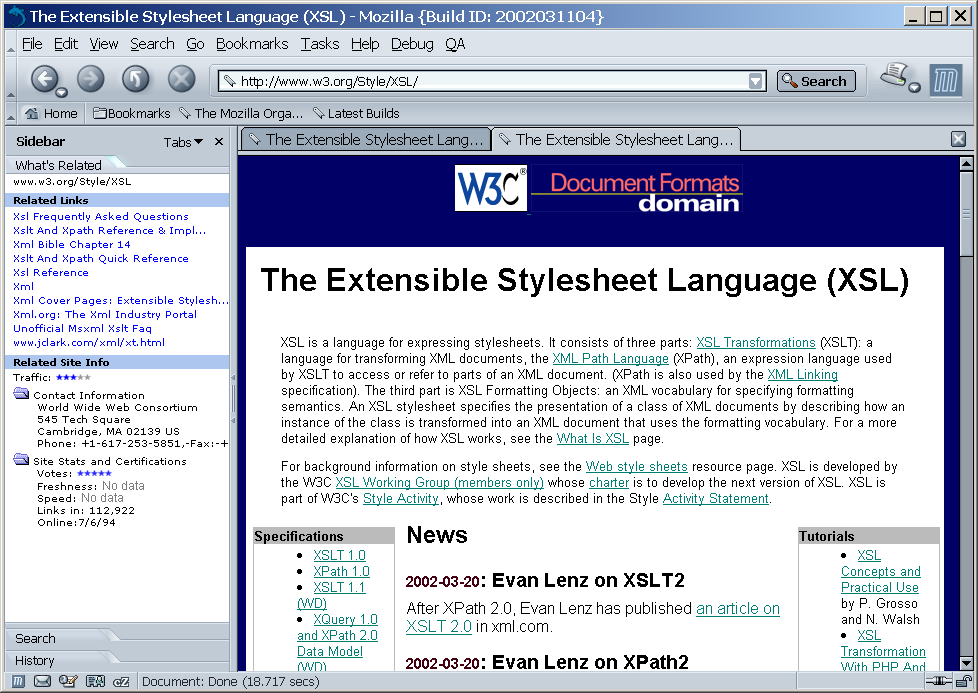Screen dimensions: 978x693
Task: Click the Forward navigation button
Action: click(90, 79)
